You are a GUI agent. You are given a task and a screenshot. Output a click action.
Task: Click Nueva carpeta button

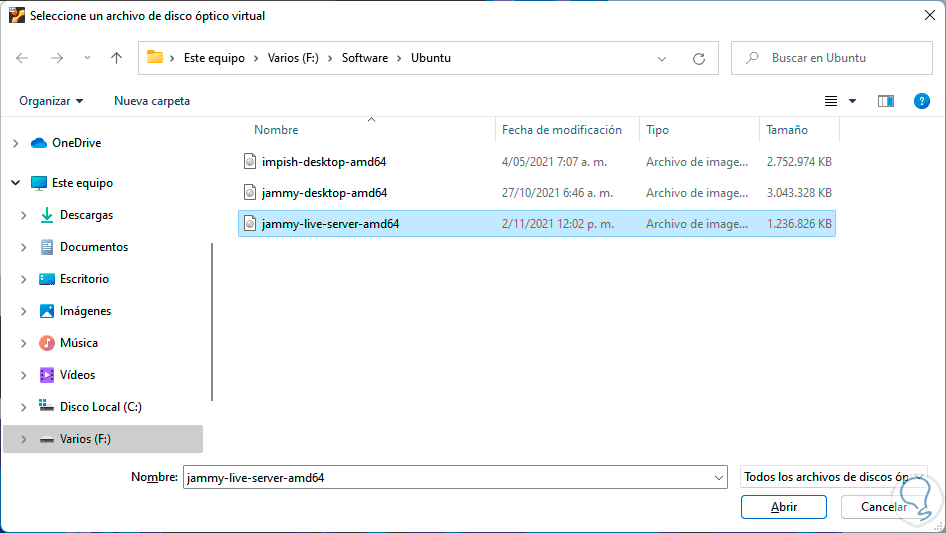pyautogui.click(x=152, y=101)
